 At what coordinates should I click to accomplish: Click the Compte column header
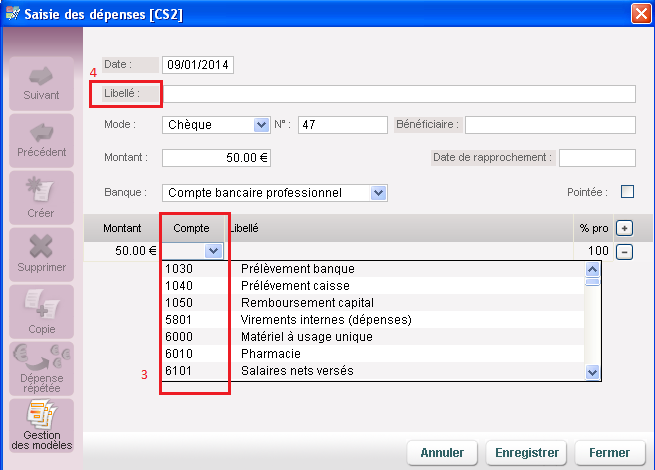(x=191, y=228)
